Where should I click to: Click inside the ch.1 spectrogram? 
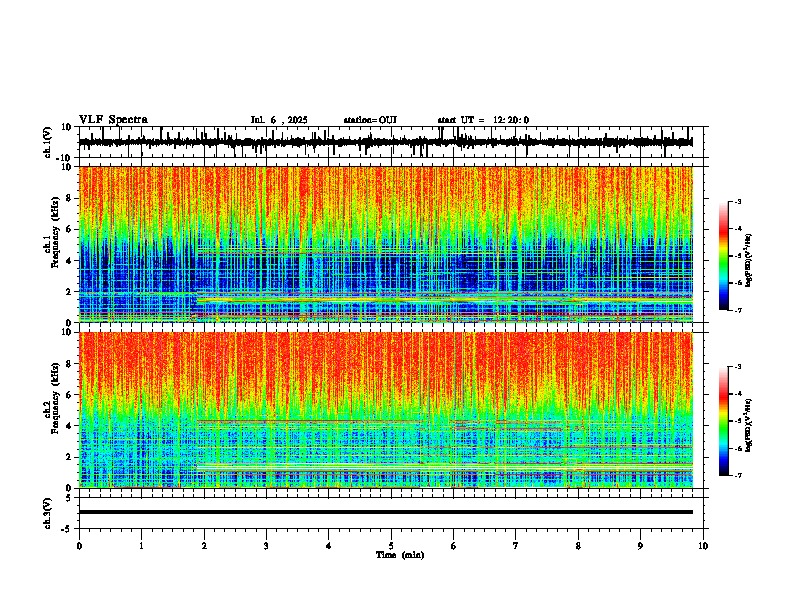tap(386, 244)
